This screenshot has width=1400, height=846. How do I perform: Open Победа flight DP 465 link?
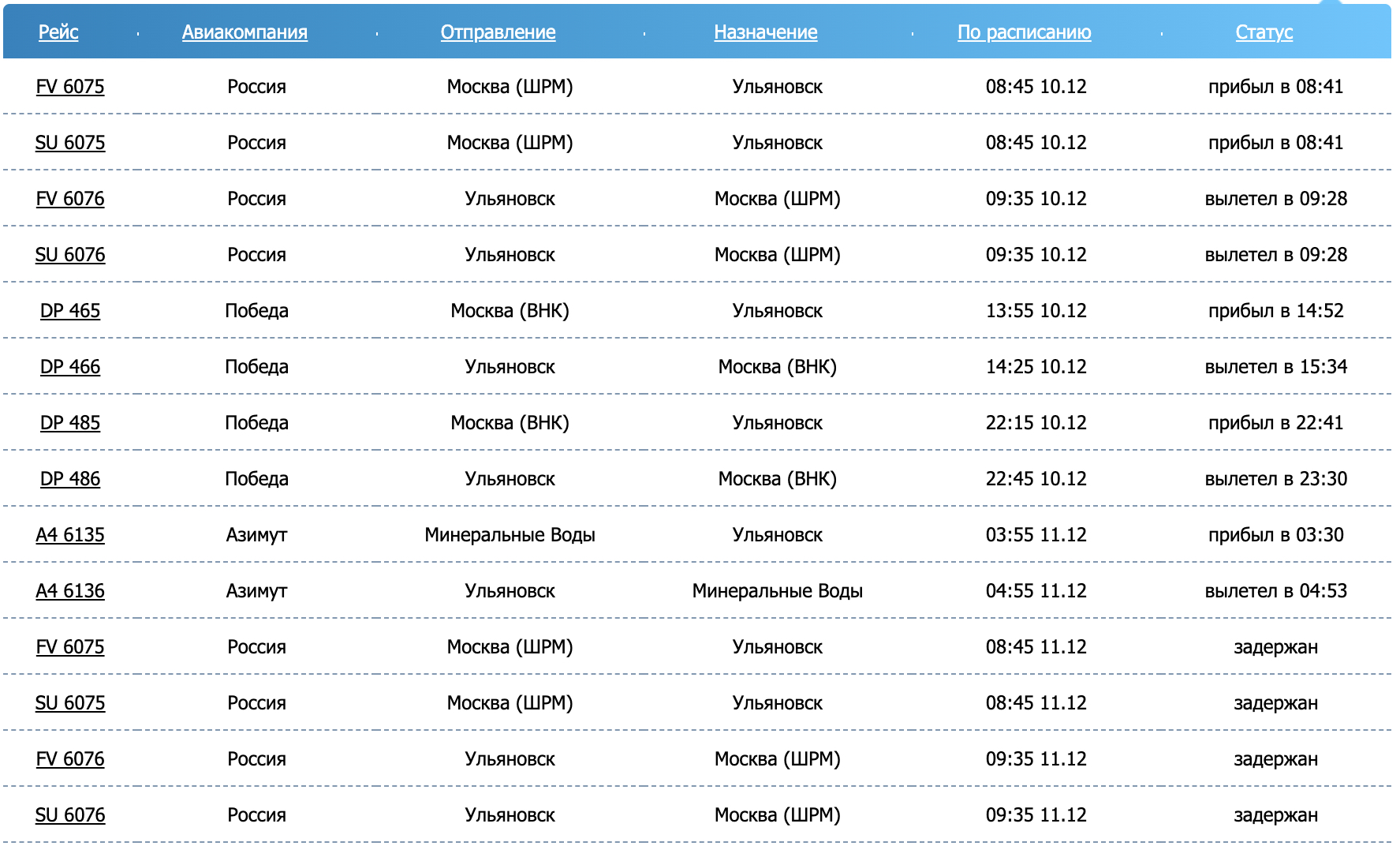[70, 311]
